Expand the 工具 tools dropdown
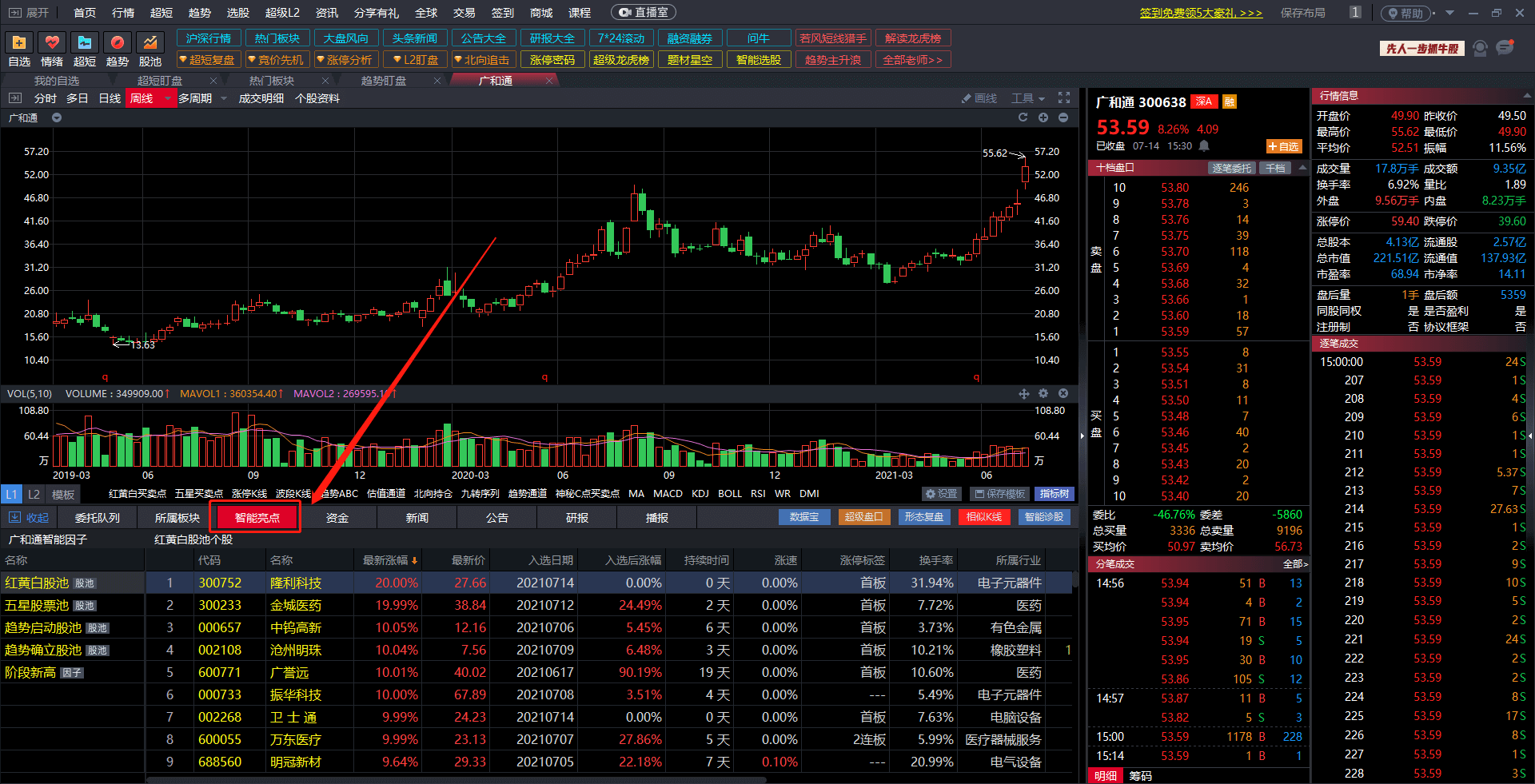Viewport: 1535px width, 784px height. pos(1028,98)
